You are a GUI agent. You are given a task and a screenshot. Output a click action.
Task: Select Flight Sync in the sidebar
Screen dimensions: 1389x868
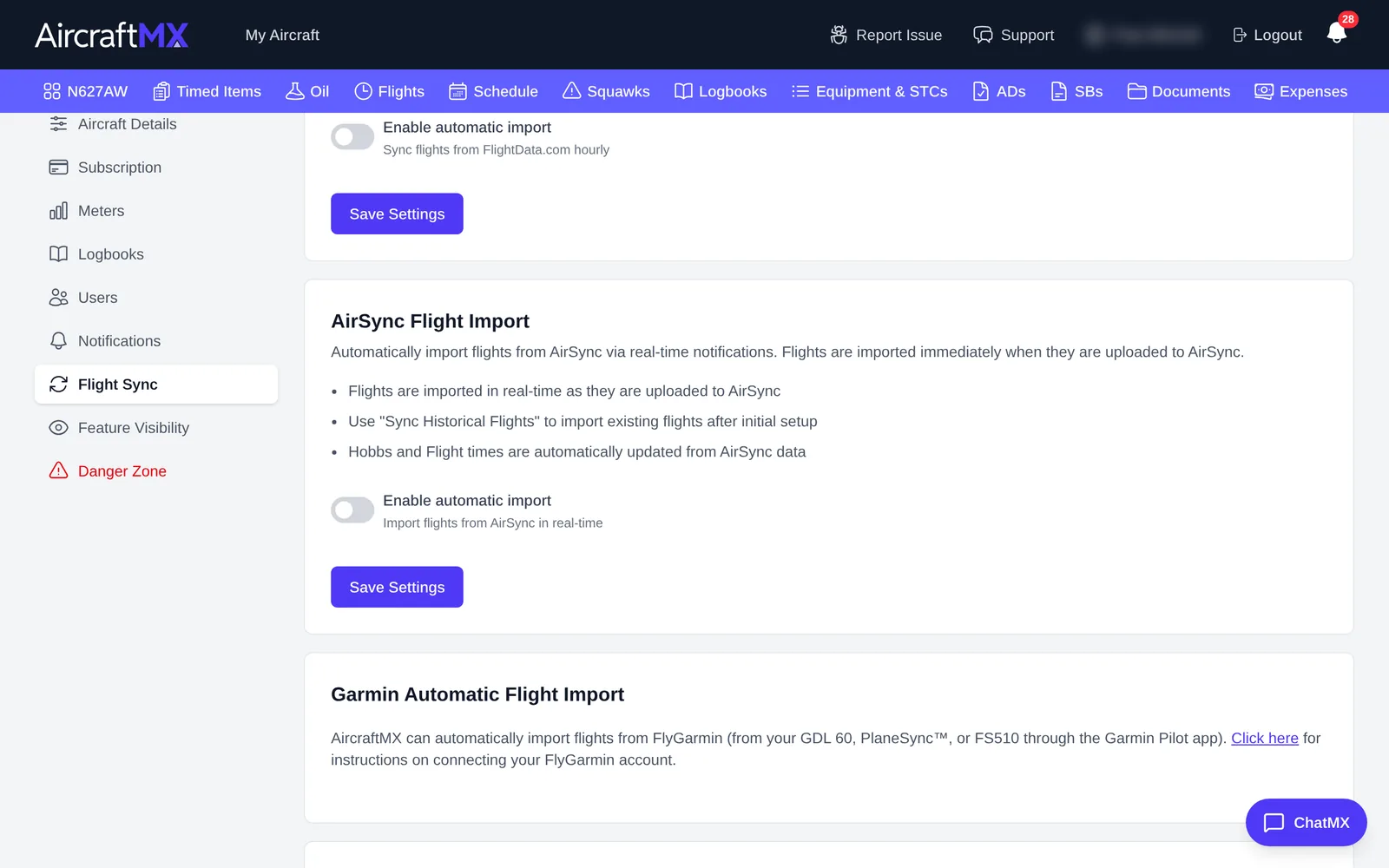click(156, 385)
